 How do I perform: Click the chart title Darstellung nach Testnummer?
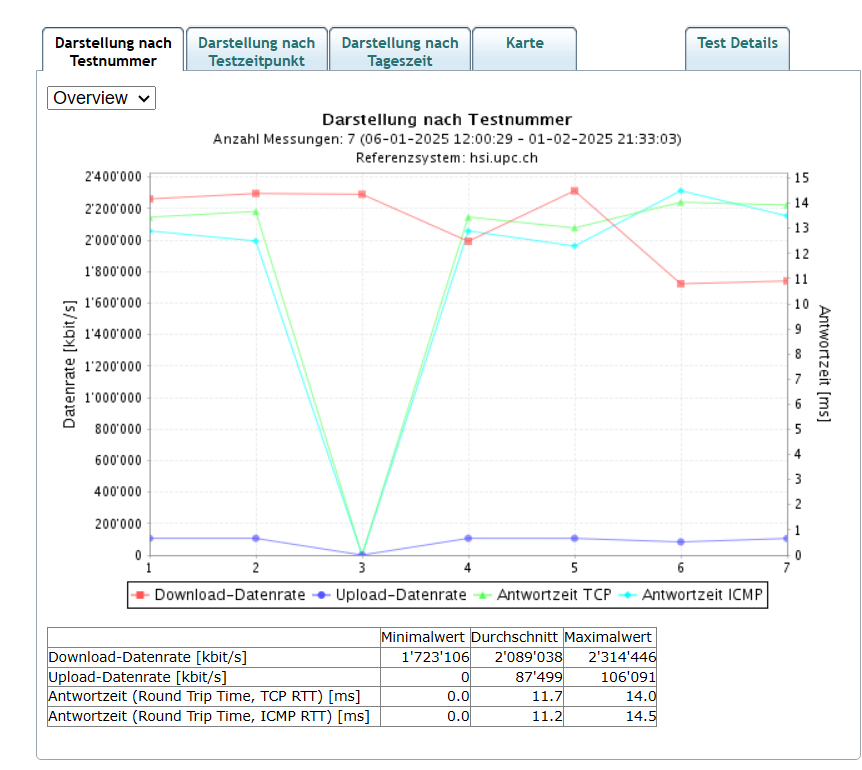[x=447, y=120]
